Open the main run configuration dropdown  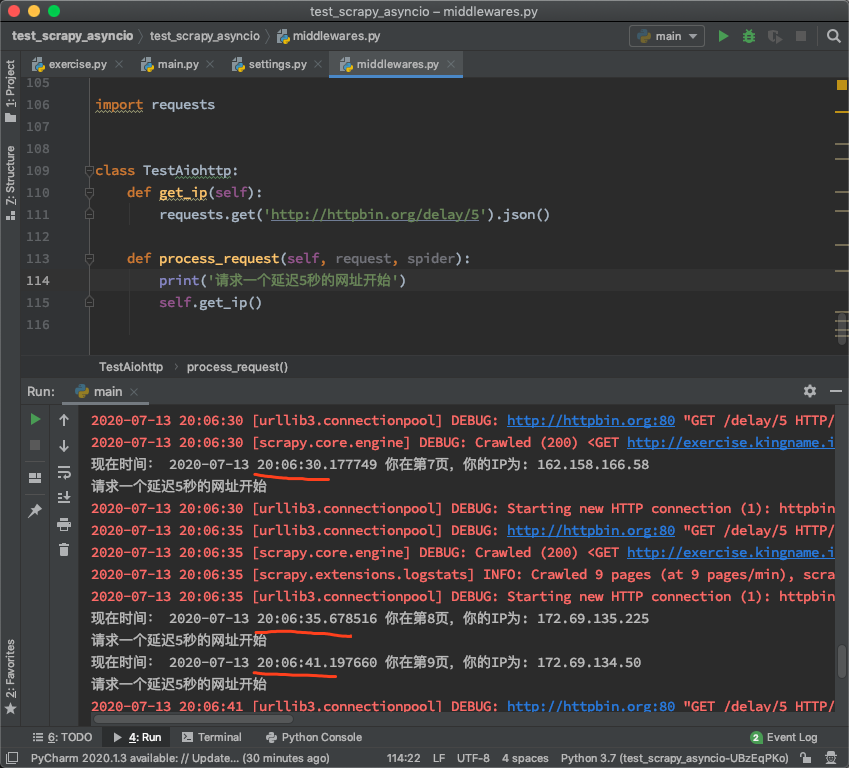coord(669,36)
